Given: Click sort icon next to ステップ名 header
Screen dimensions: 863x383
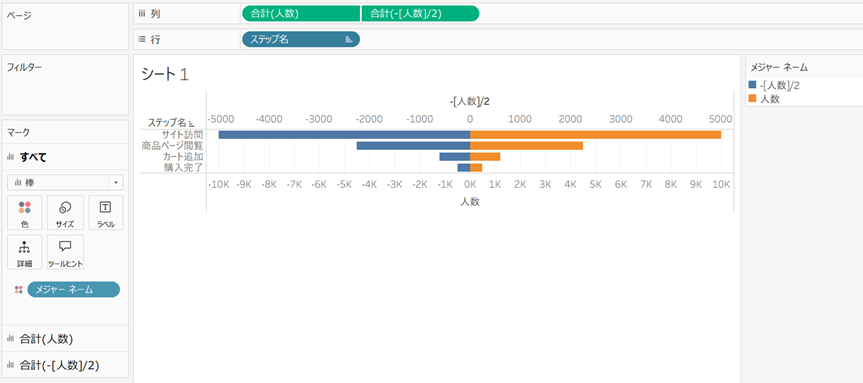Looking at the screenshot, I should [192, 123].
